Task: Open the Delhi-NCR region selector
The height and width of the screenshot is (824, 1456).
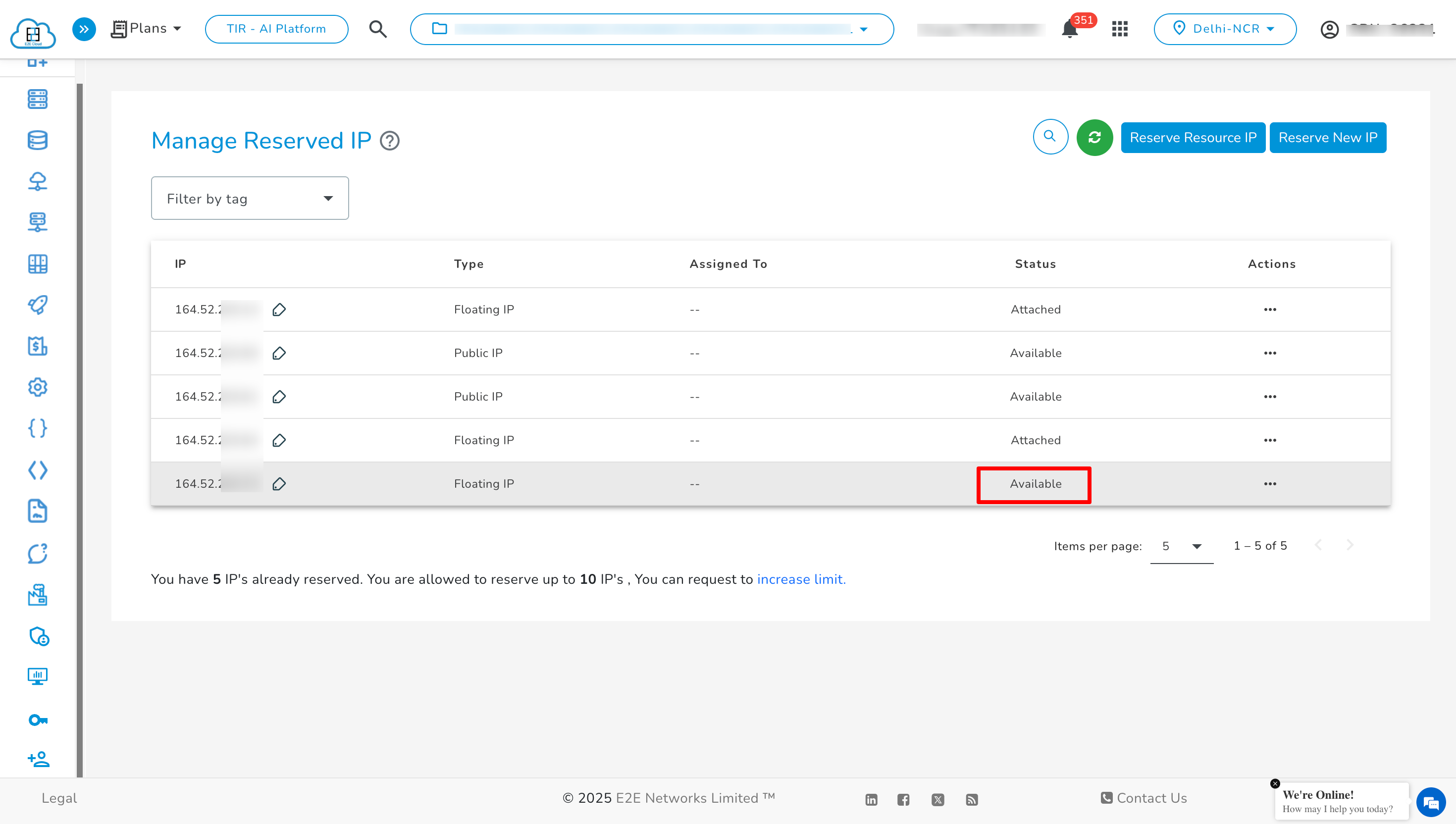Action: pyautogui.click(x=1225, y=29)
